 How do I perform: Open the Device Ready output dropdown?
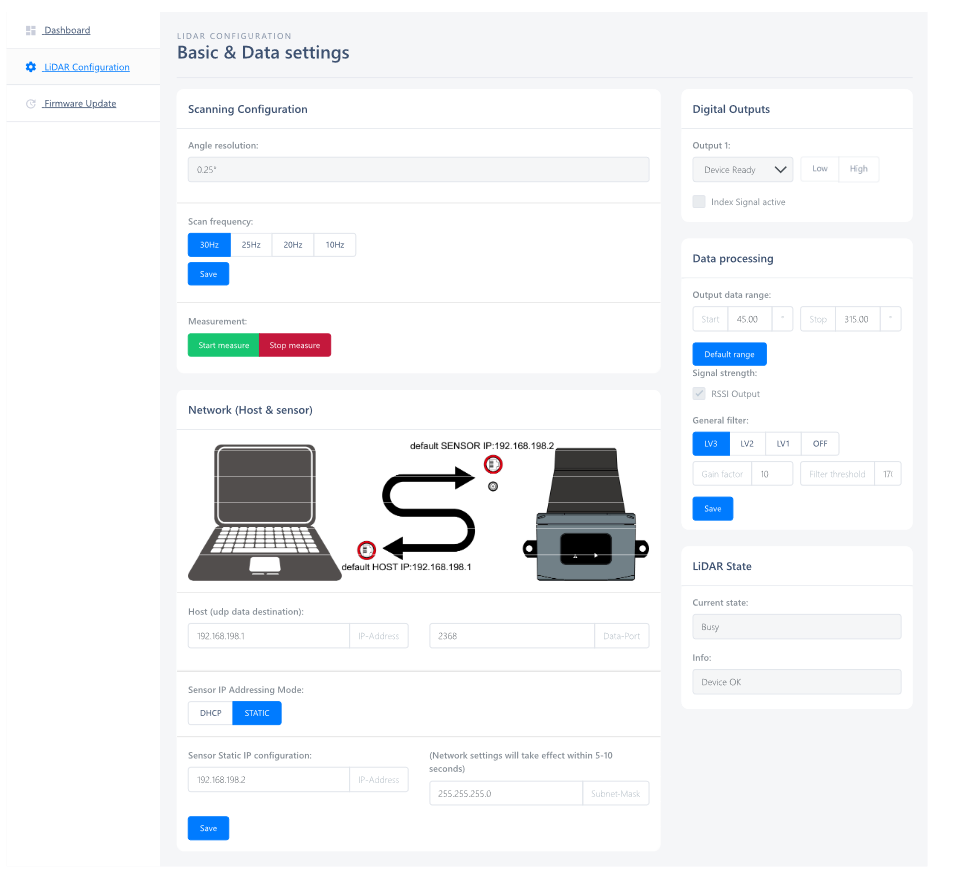742,170
